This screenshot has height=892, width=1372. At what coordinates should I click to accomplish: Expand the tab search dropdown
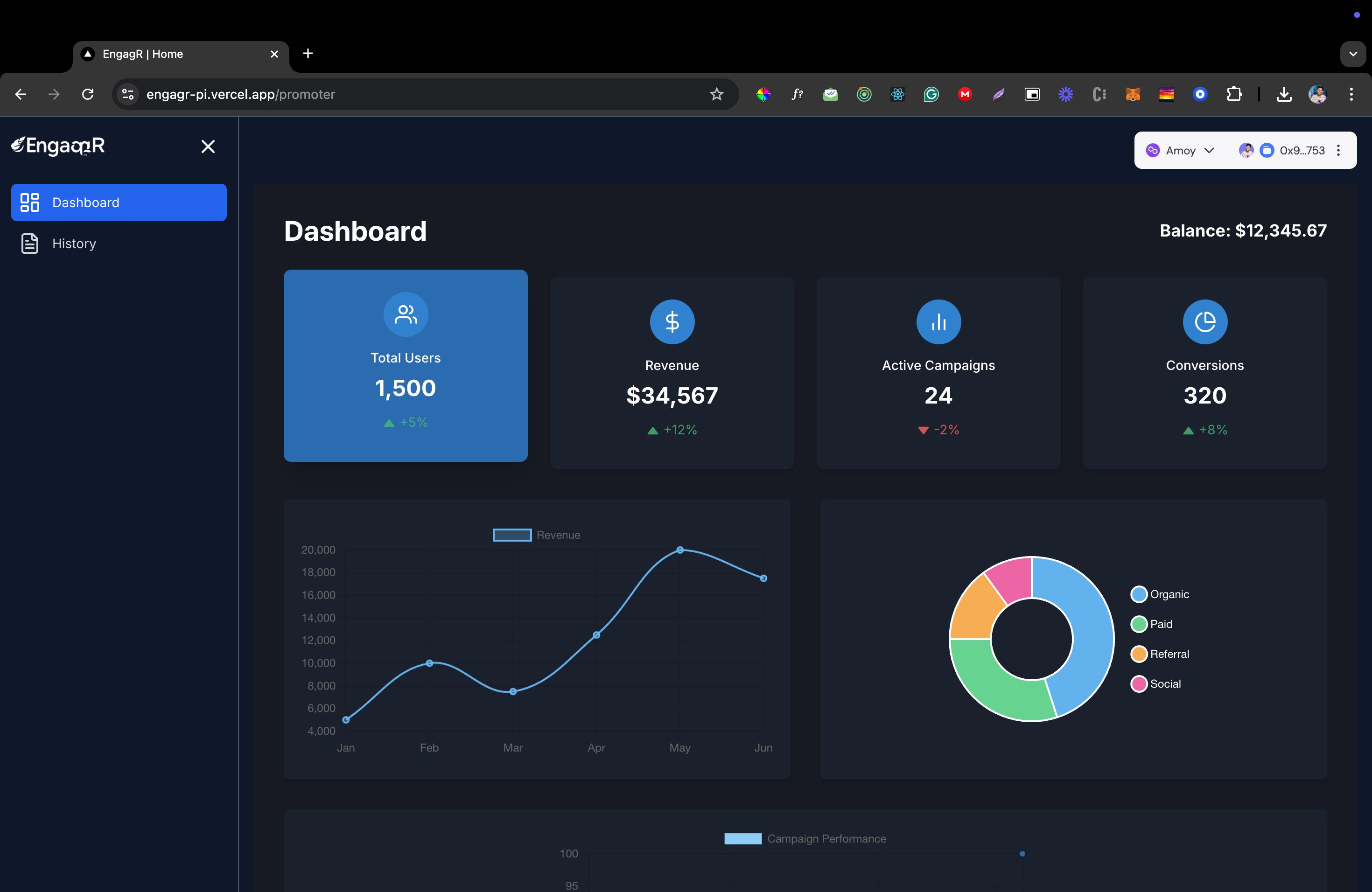click(1353, 54)
